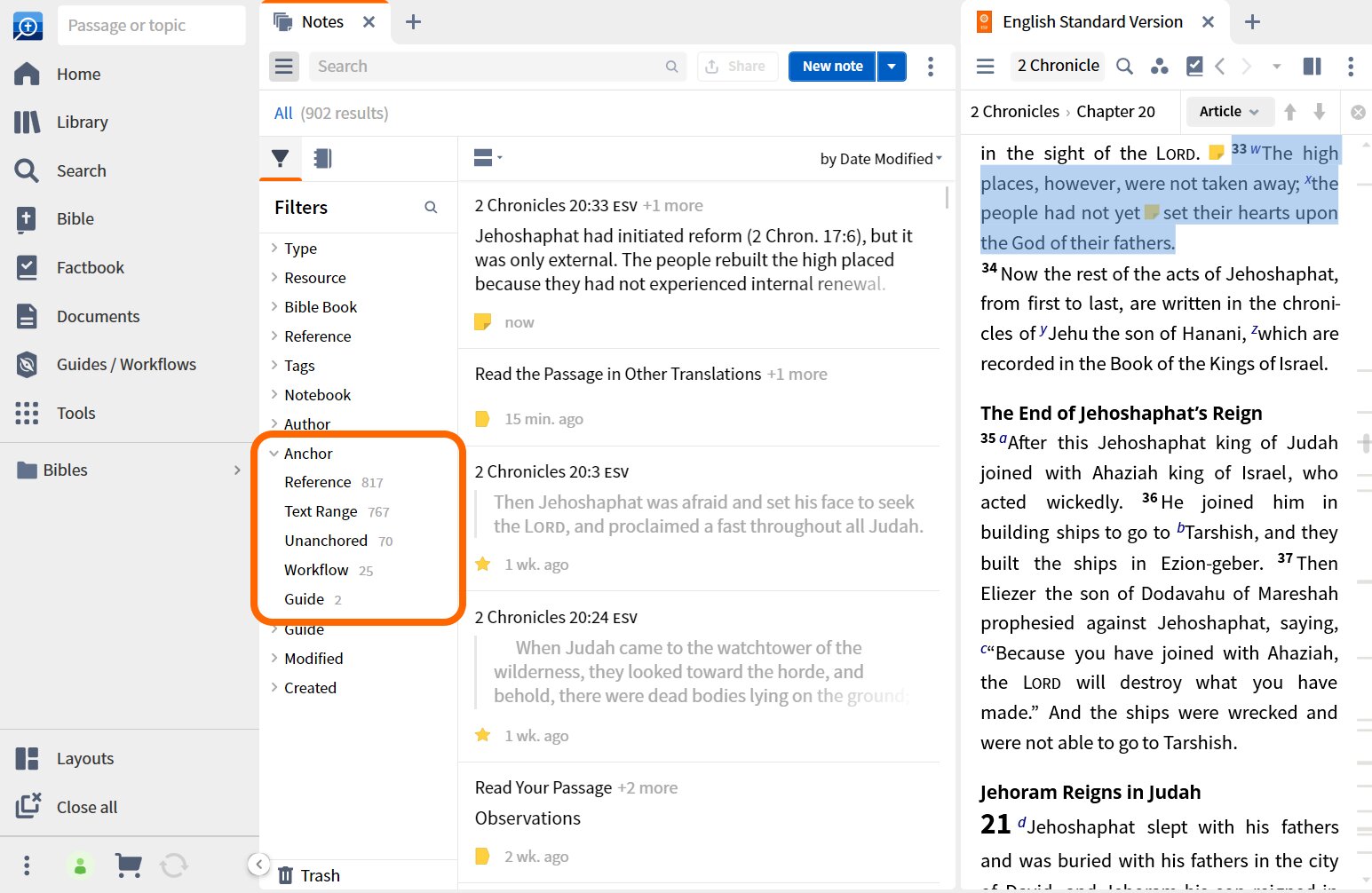The height and width of the screenshot is (893, 1372).
Task: Open the shopping cart icon
Action: coord(129,865)
